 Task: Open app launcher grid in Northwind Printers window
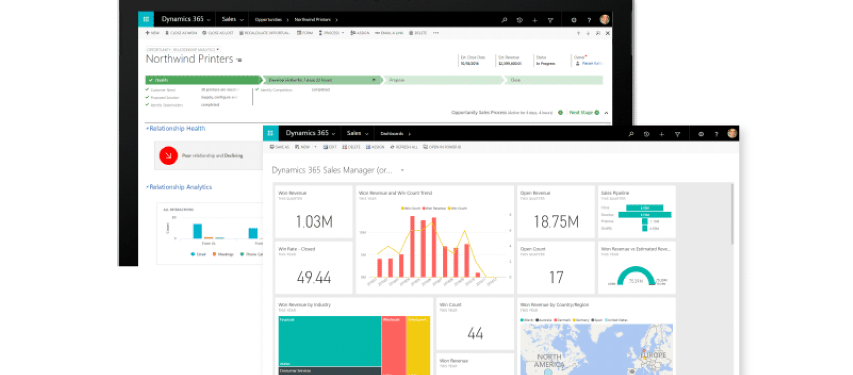click(146, 20)
